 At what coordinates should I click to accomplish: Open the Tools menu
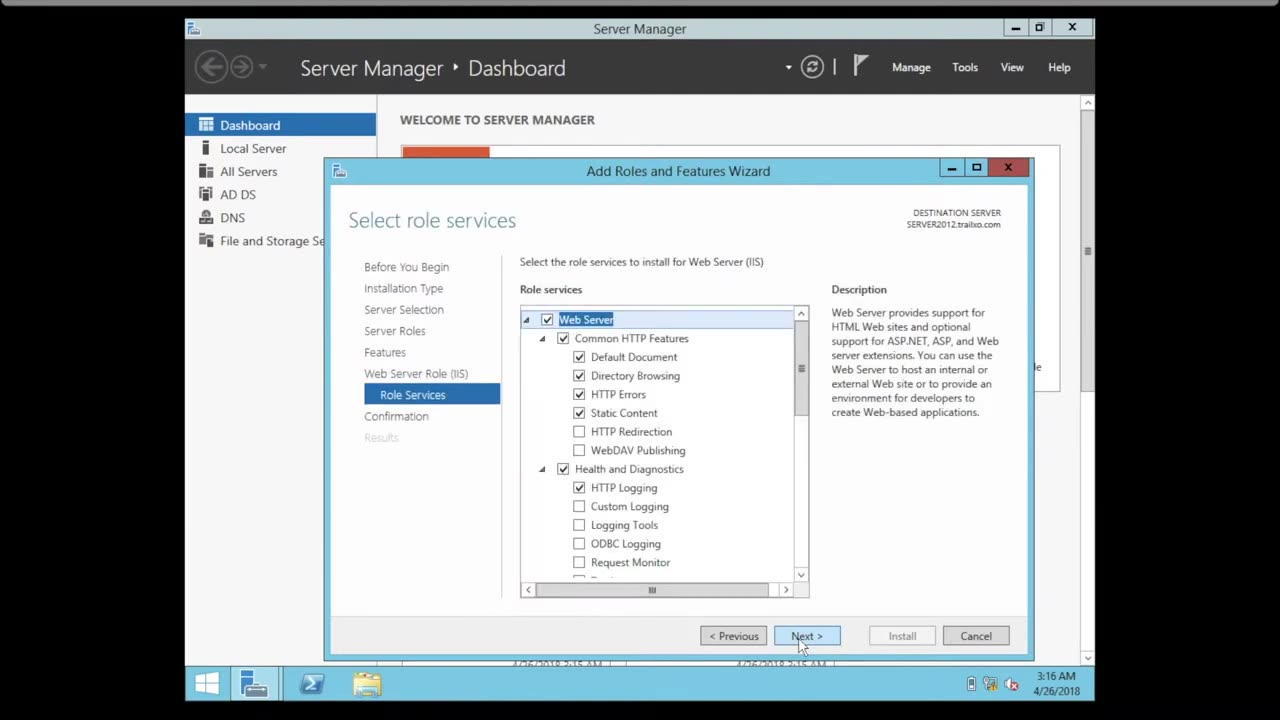click(965, 67)
